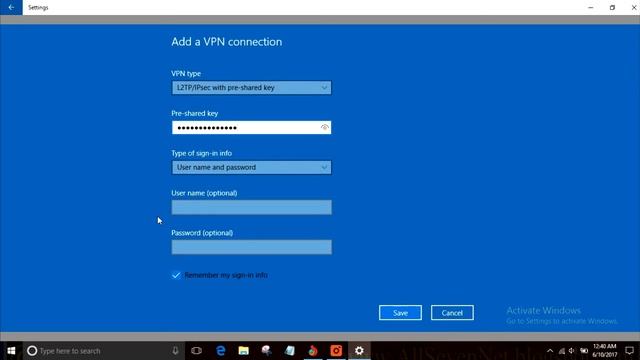Viewport: 640px width, 360px height.
Task: Open the Windows Start menu
Action: [11, 351]
